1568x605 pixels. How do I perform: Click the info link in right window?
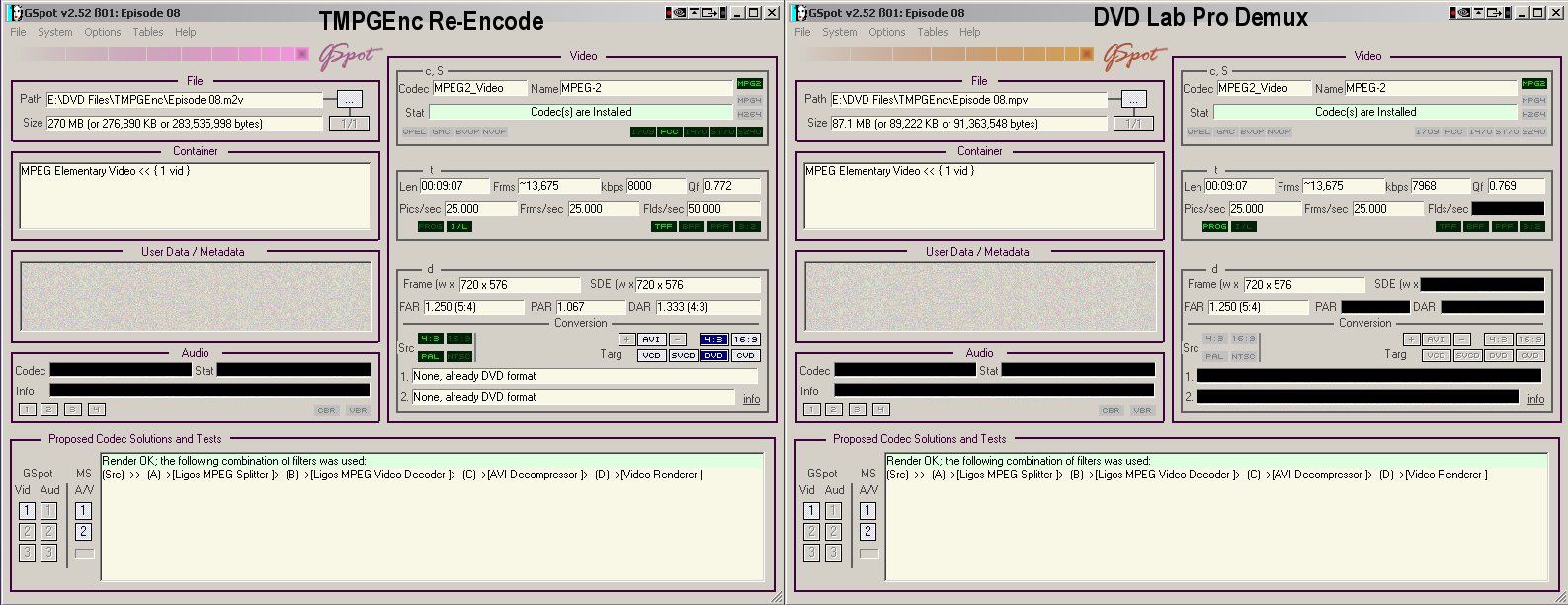tap(1536, 399)
